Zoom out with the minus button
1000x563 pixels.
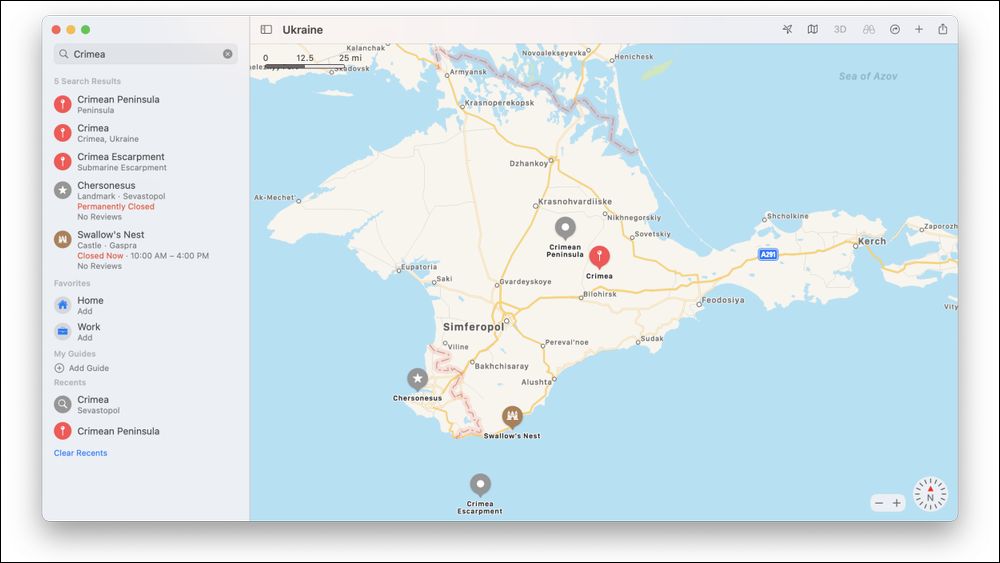tap(879, 503)
